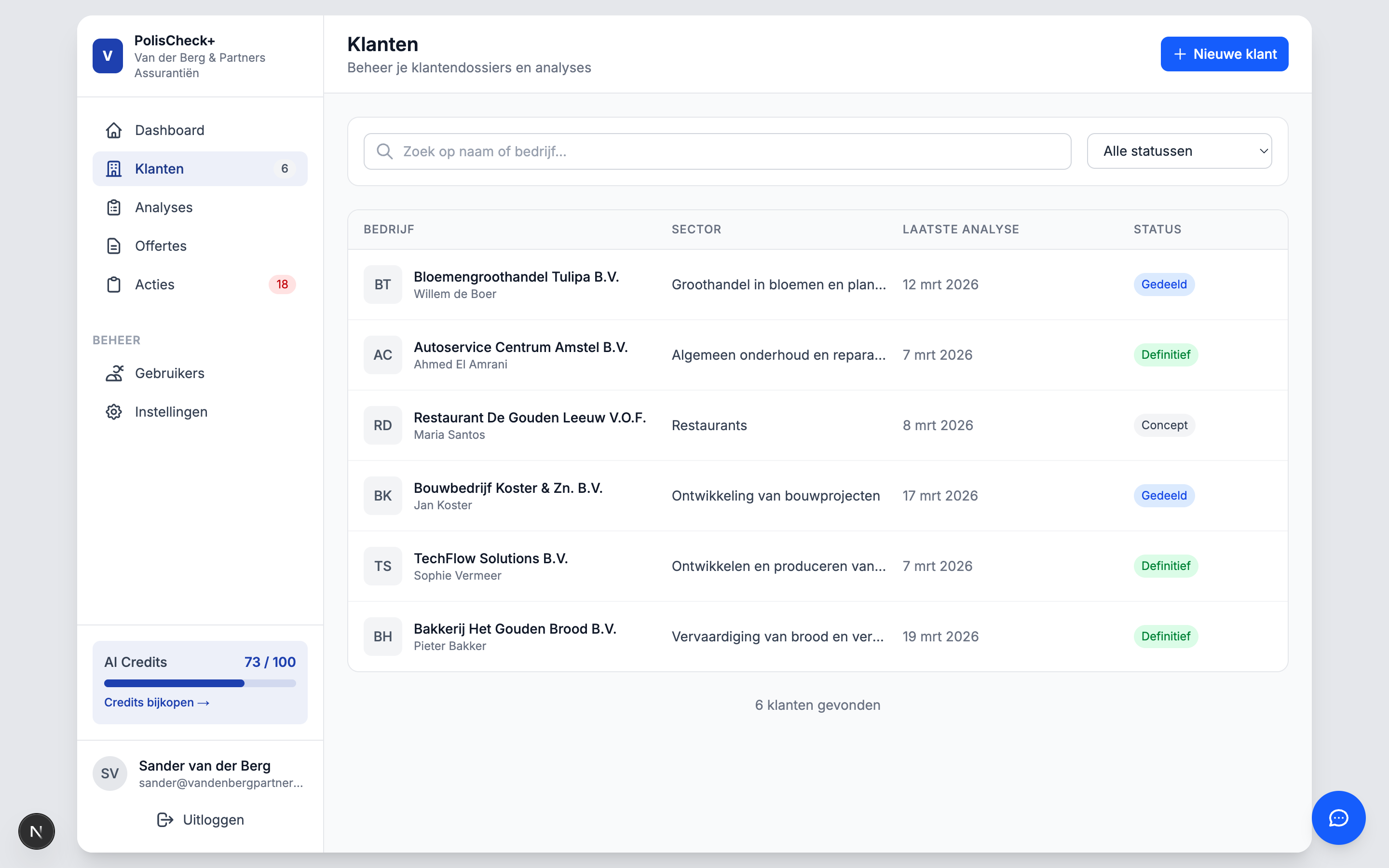
Task: Go to Dashboard in sidebar
Action: tap(200, 130)
